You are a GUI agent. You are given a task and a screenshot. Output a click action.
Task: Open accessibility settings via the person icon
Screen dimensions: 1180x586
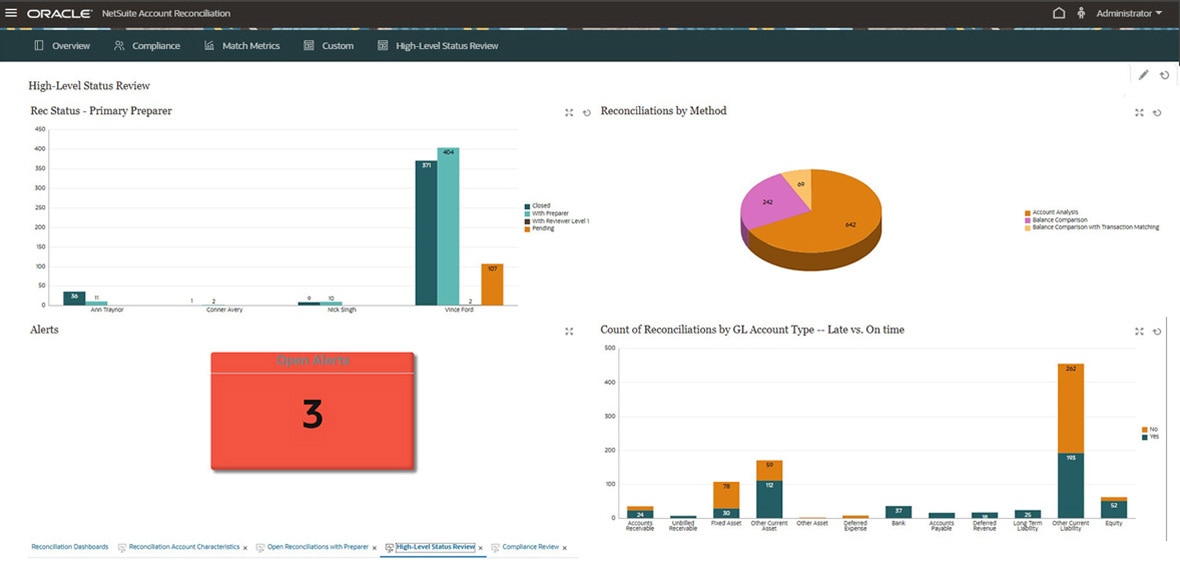(x=1081, y=13)
